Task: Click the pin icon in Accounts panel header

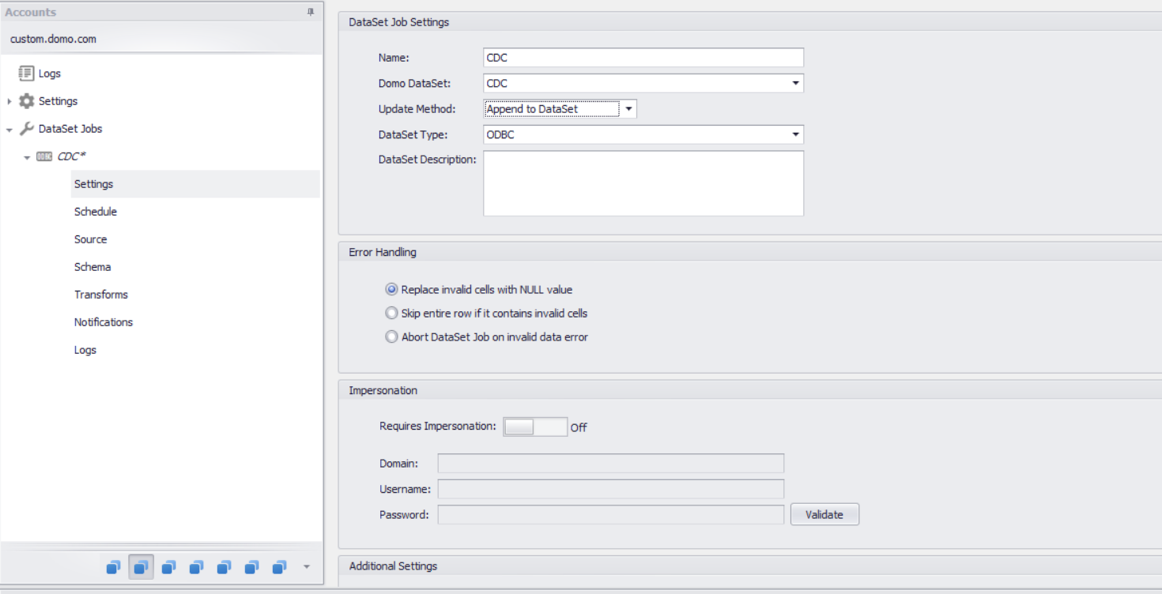Action: coord(310,12)
